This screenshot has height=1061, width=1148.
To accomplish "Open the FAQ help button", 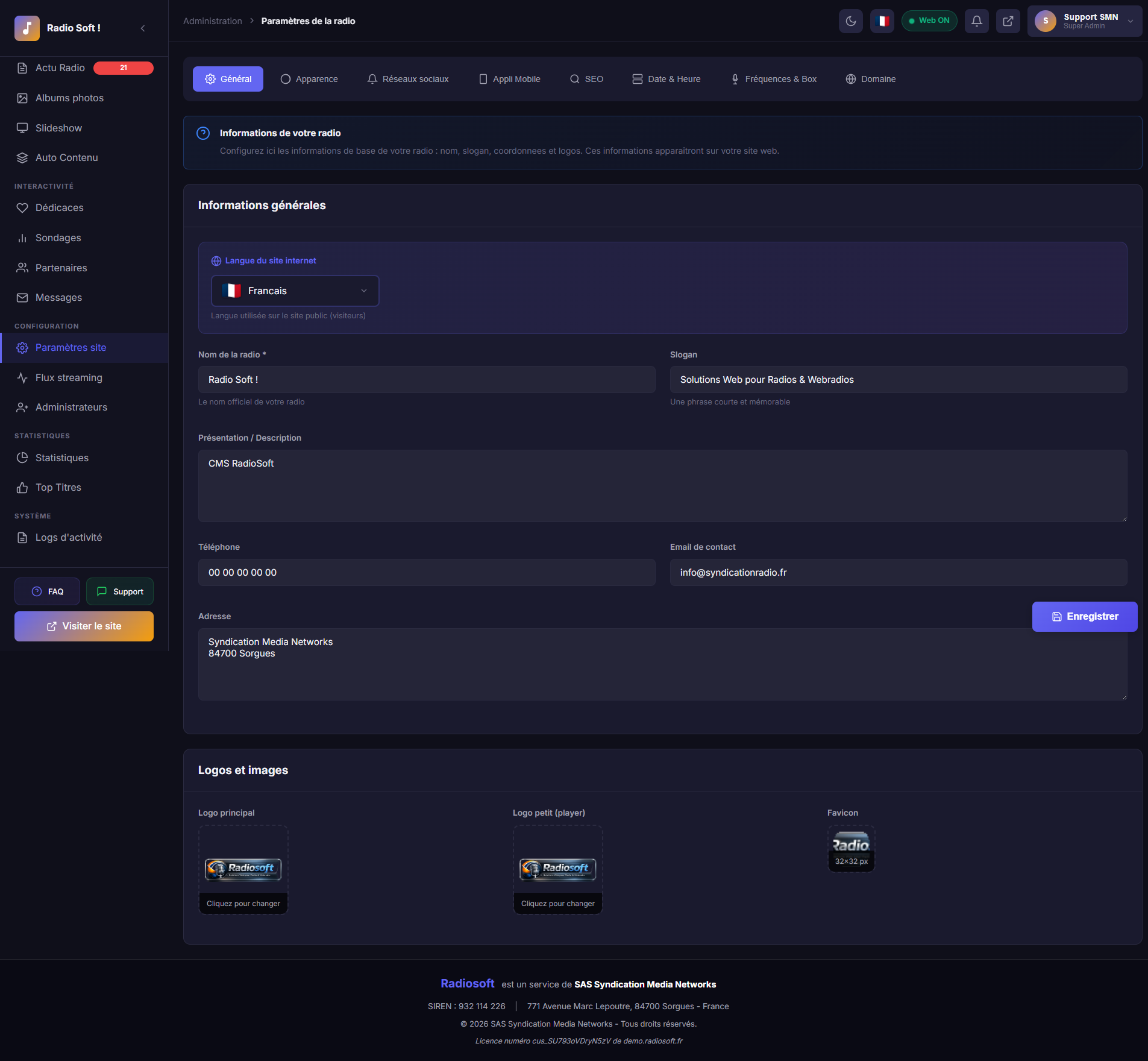I will [47, 591].
